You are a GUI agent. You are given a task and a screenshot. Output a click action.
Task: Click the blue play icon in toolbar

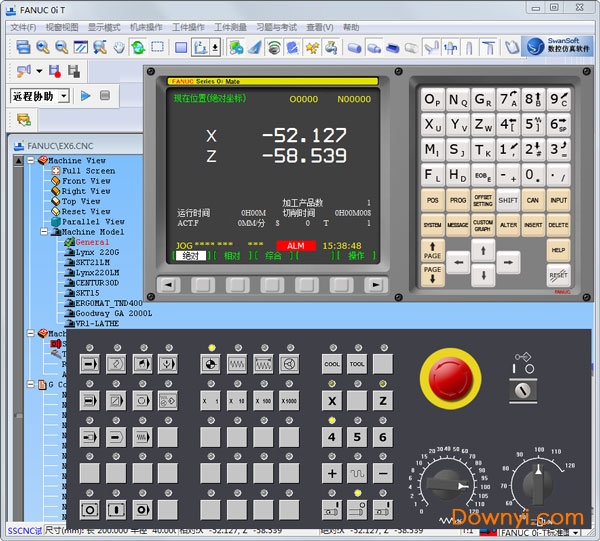point(86,96)
